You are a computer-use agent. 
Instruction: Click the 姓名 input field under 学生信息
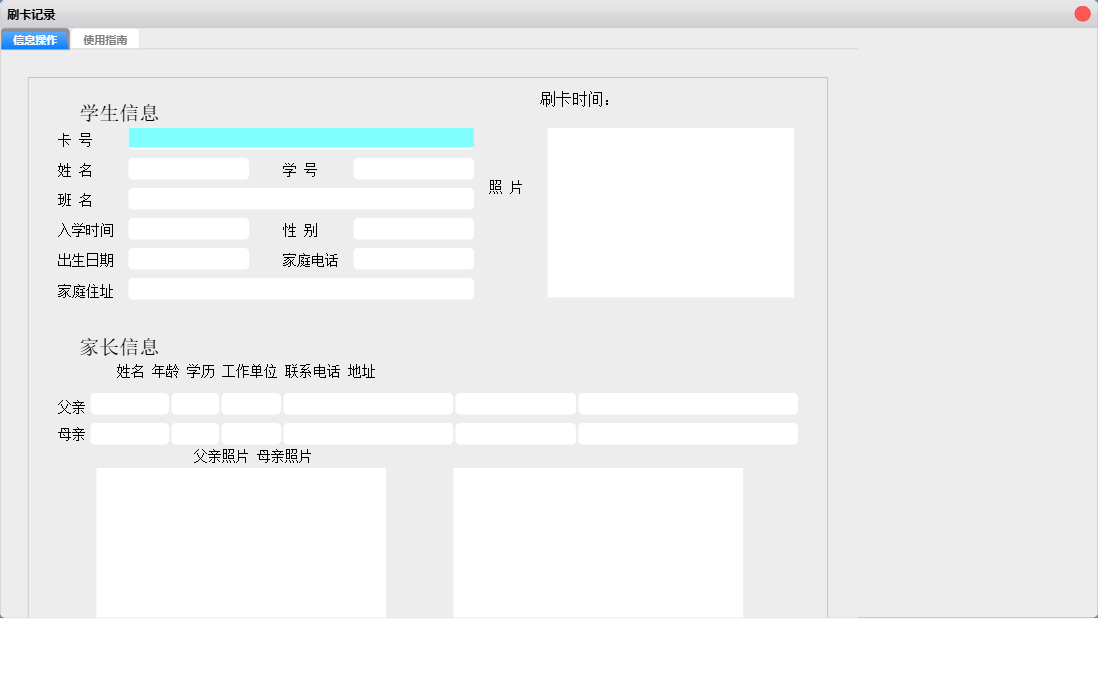[188, 169]
